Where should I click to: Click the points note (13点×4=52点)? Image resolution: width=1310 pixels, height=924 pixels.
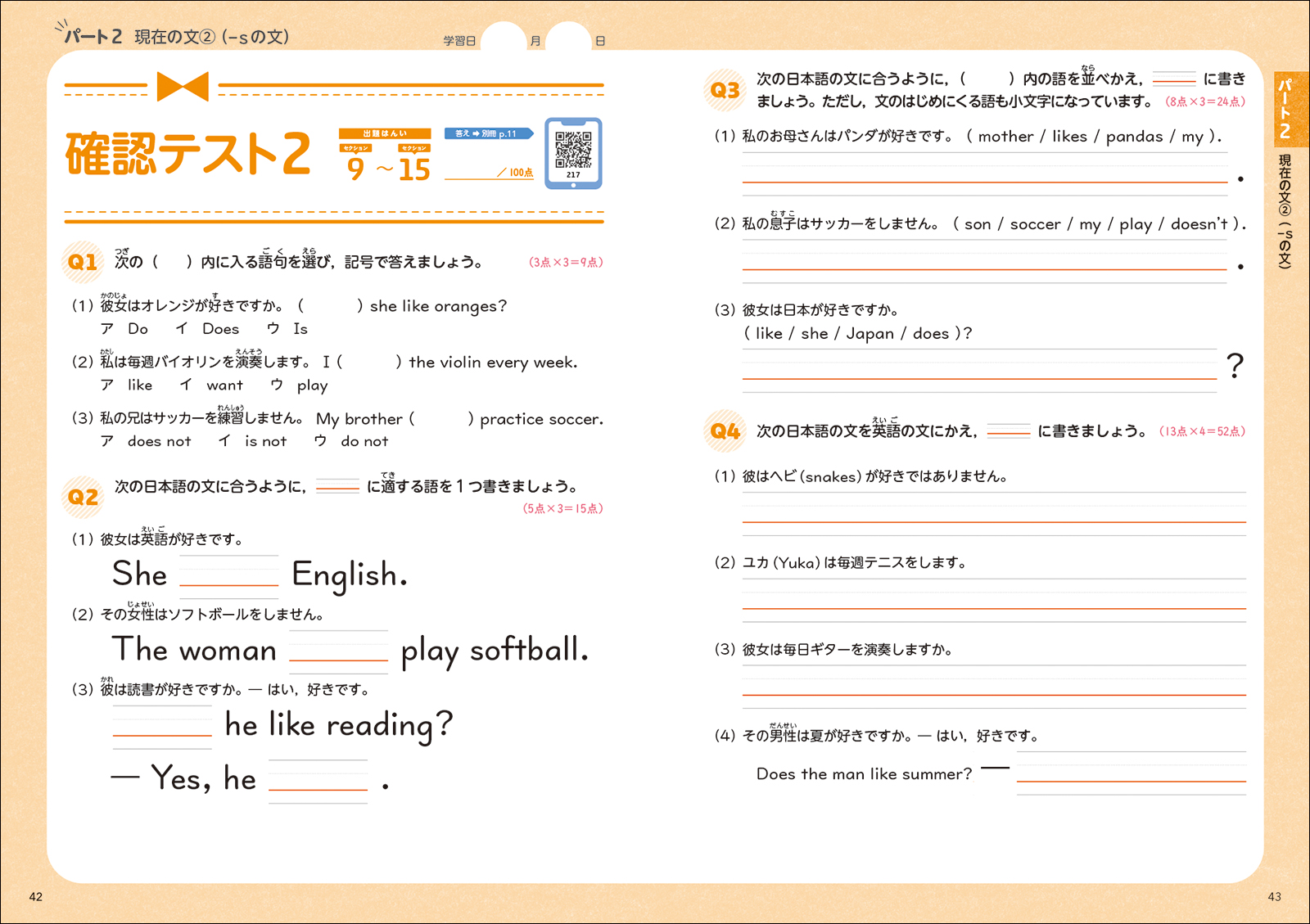[x=1202, y=431]
